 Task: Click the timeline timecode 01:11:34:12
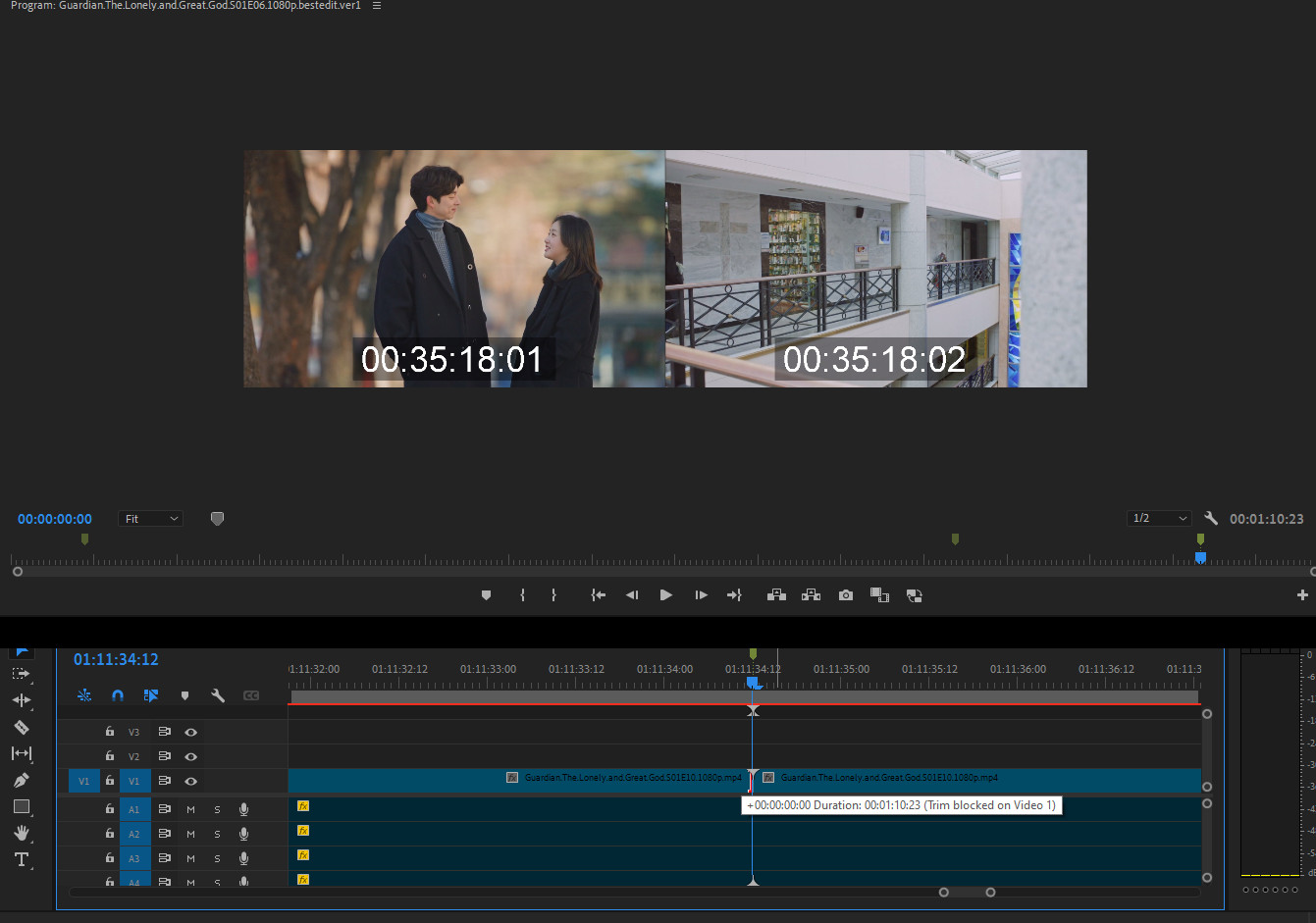pyautogui.click(x=116, y=659)
